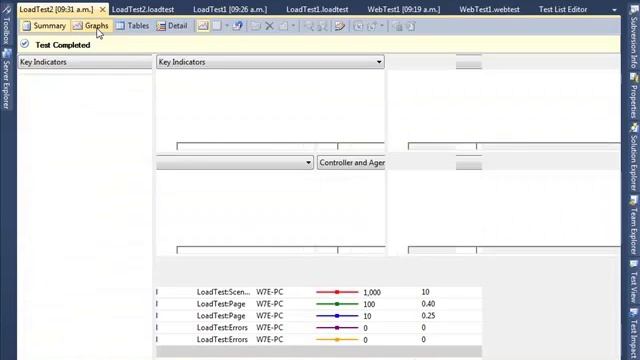The width and height of the screenshot is (640, 360).
Task: Select the yellow LoadTest:Errors line swatch
Action: tap(337, 340)
